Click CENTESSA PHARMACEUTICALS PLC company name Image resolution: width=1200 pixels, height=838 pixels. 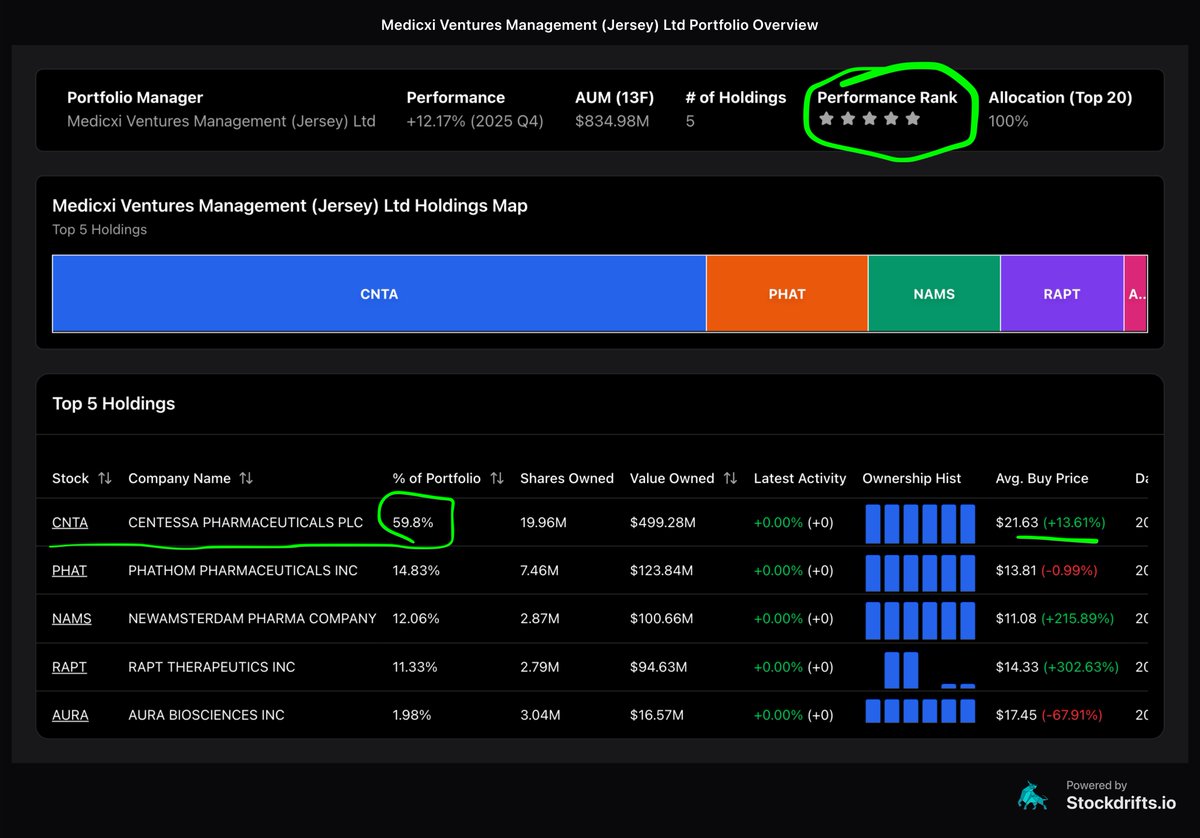coord(245,522)
